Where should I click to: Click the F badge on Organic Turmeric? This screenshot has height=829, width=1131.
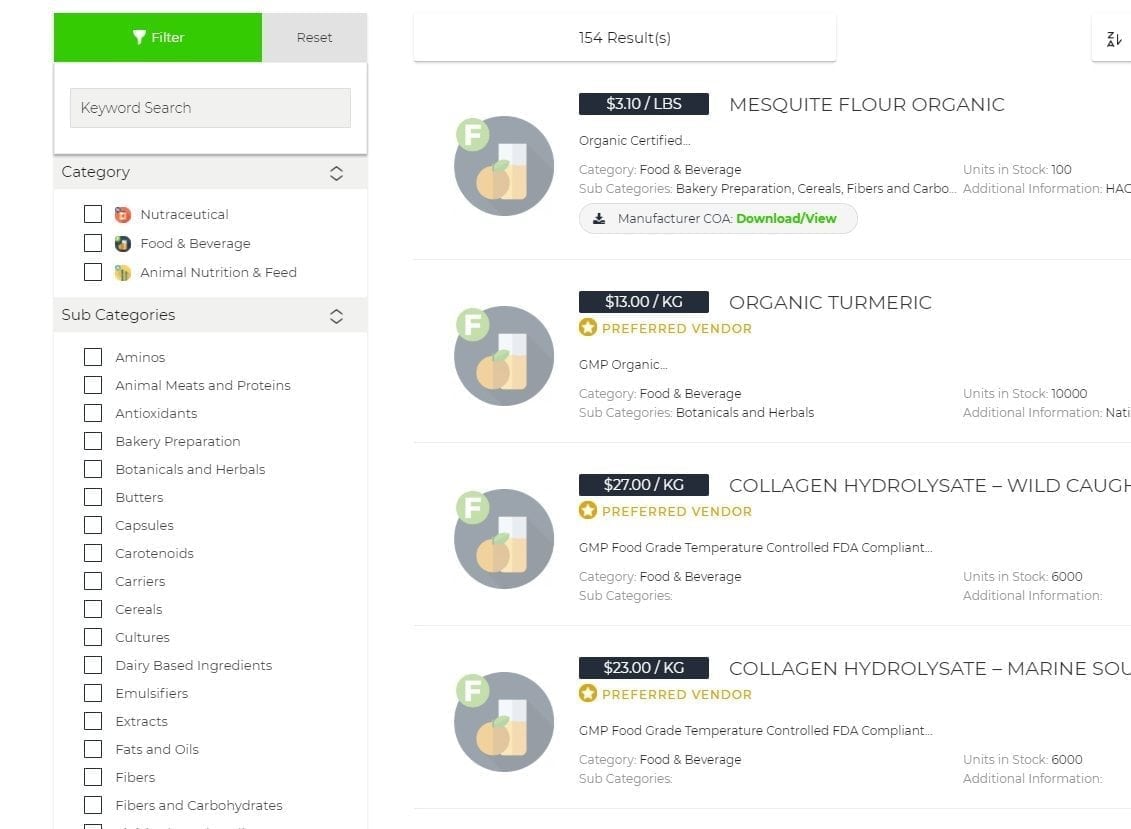472,325
